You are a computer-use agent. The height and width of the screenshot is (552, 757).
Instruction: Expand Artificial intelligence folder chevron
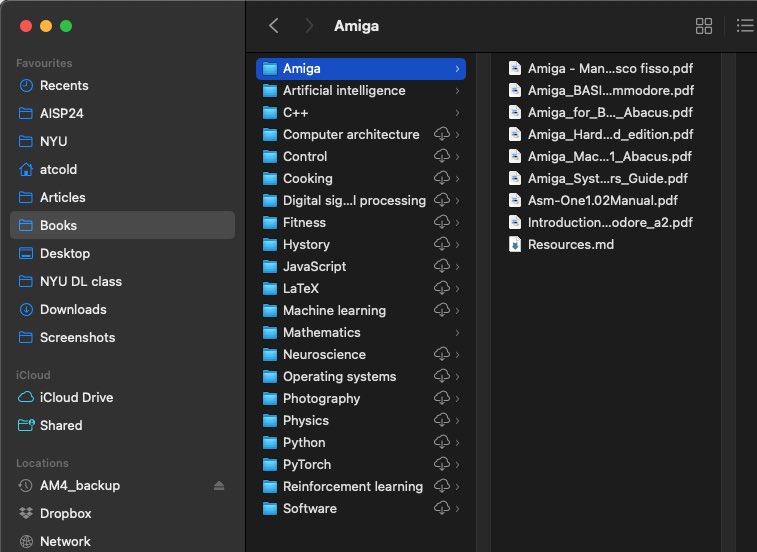click(x=457, y=91)
